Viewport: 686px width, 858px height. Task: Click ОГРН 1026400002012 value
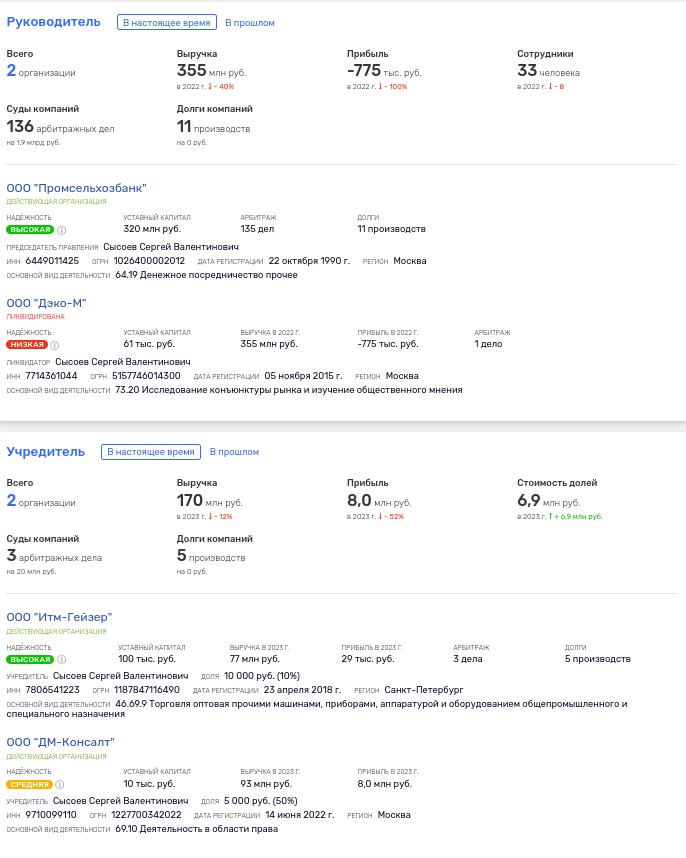click(x=149, y=261)
